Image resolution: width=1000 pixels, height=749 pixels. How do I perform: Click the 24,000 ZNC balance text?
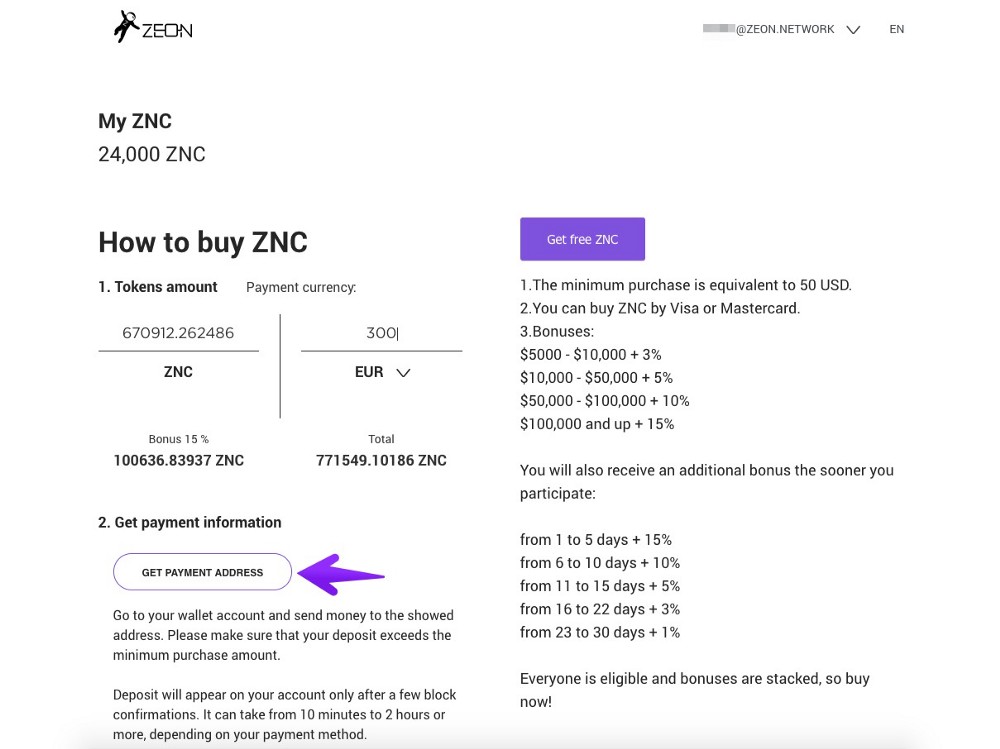[152, 154]
